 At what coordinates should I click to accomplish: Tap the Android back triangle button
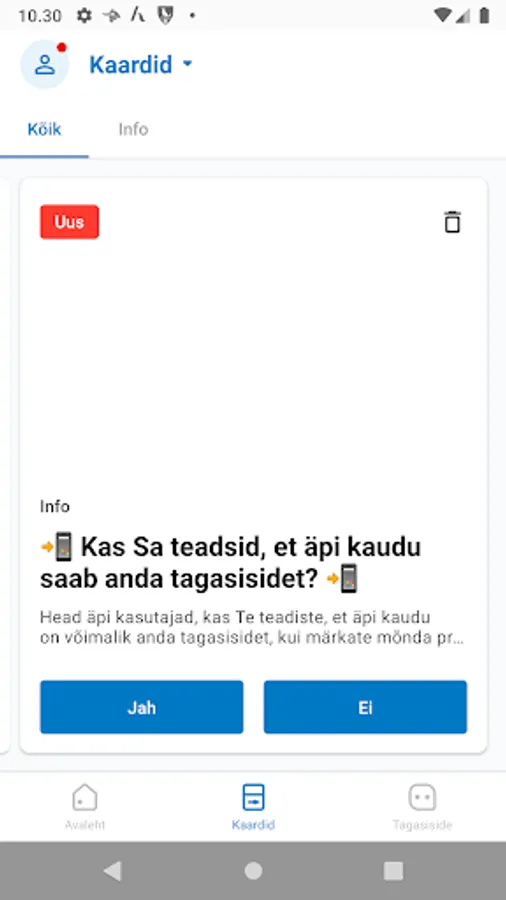click(112, 871)
